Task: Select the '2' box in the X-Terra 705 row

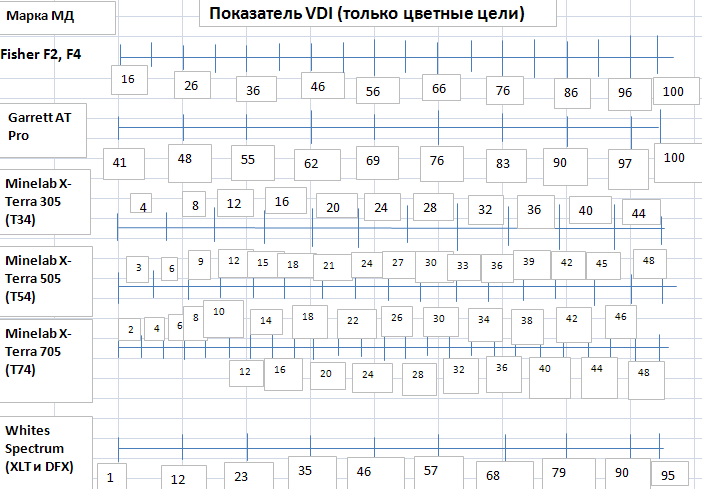Action: [130, 329]
